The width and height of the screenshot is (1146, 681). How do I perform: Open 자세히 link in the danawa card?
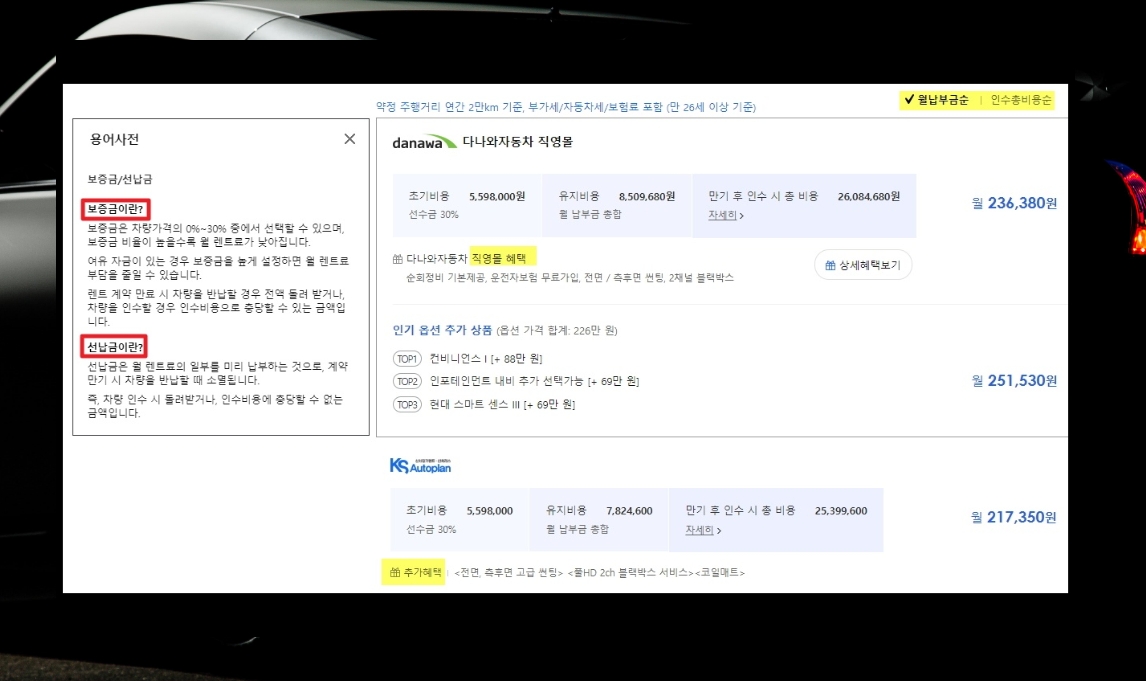click(725, 216)
